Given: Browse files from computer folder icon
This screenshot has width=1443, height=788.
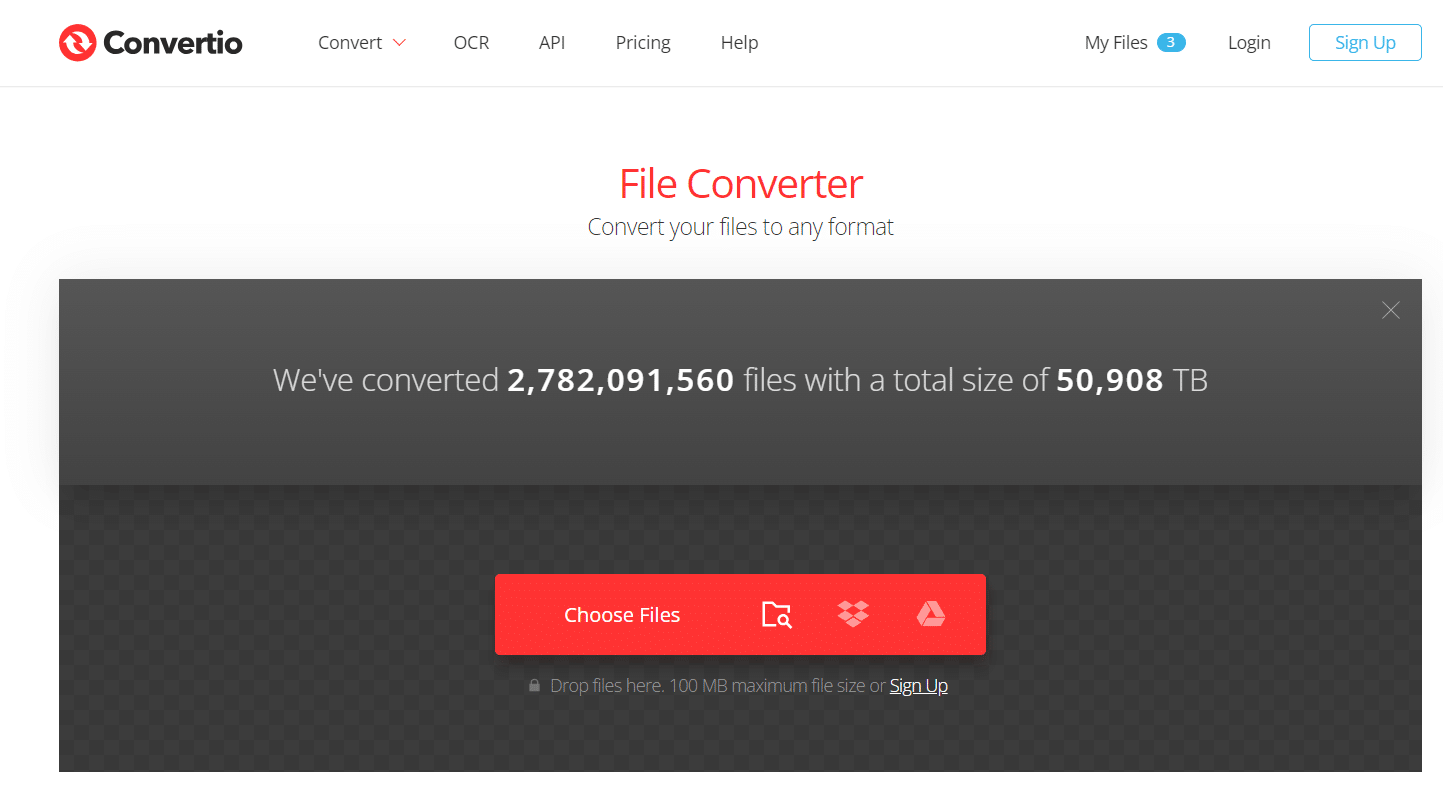Looking at the screenshot, I should tap(777, 615).
